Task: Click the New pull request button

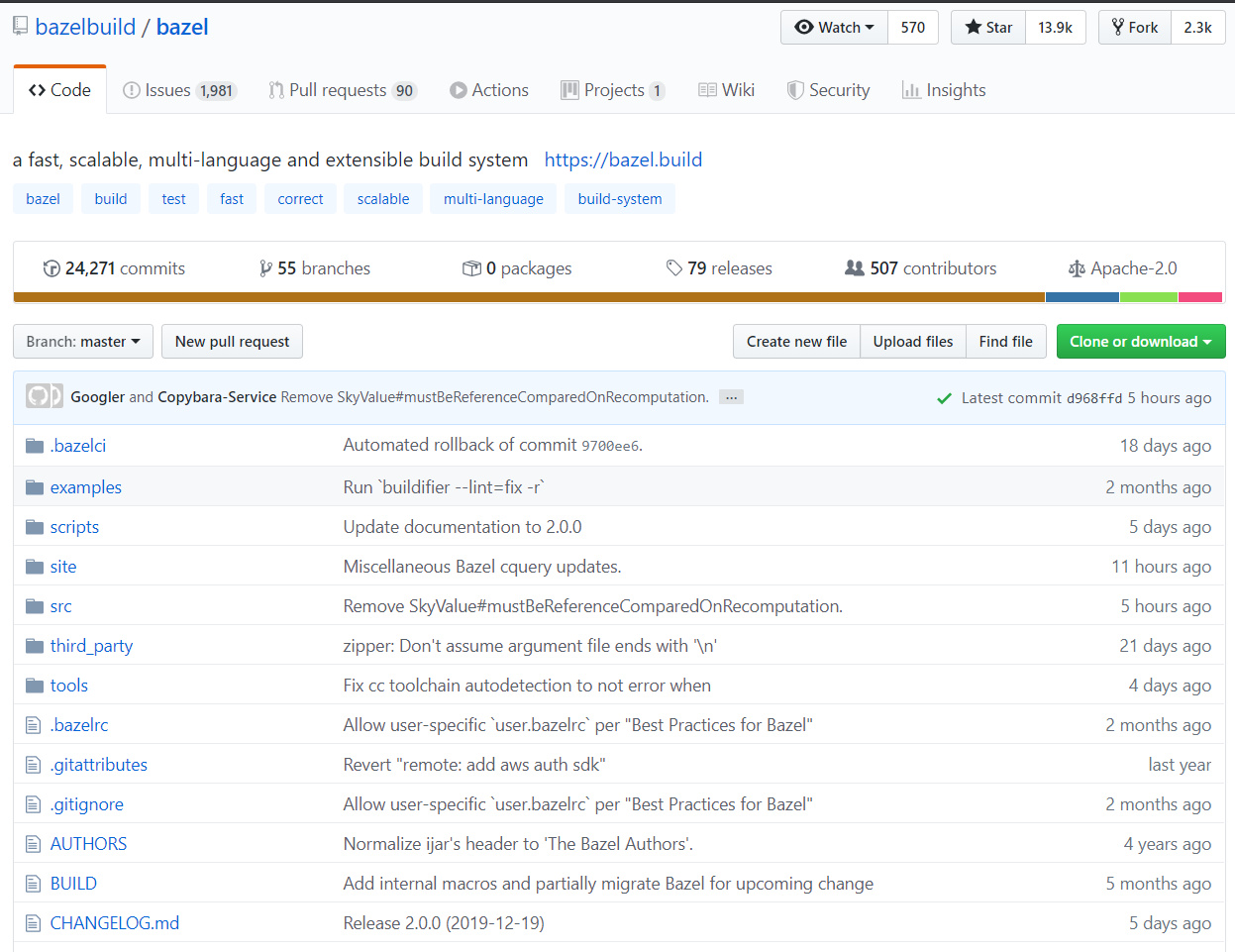Action: click(232, 342)
